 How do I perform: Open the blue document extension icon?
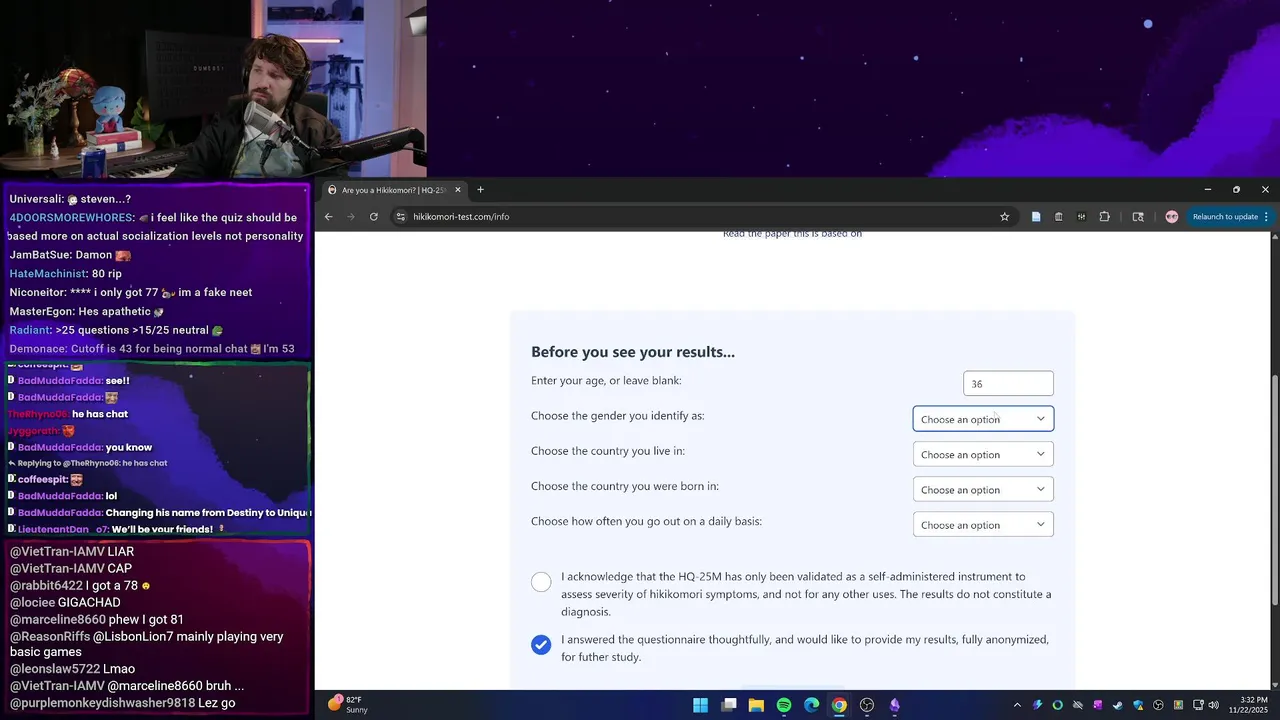[1036, 217]
